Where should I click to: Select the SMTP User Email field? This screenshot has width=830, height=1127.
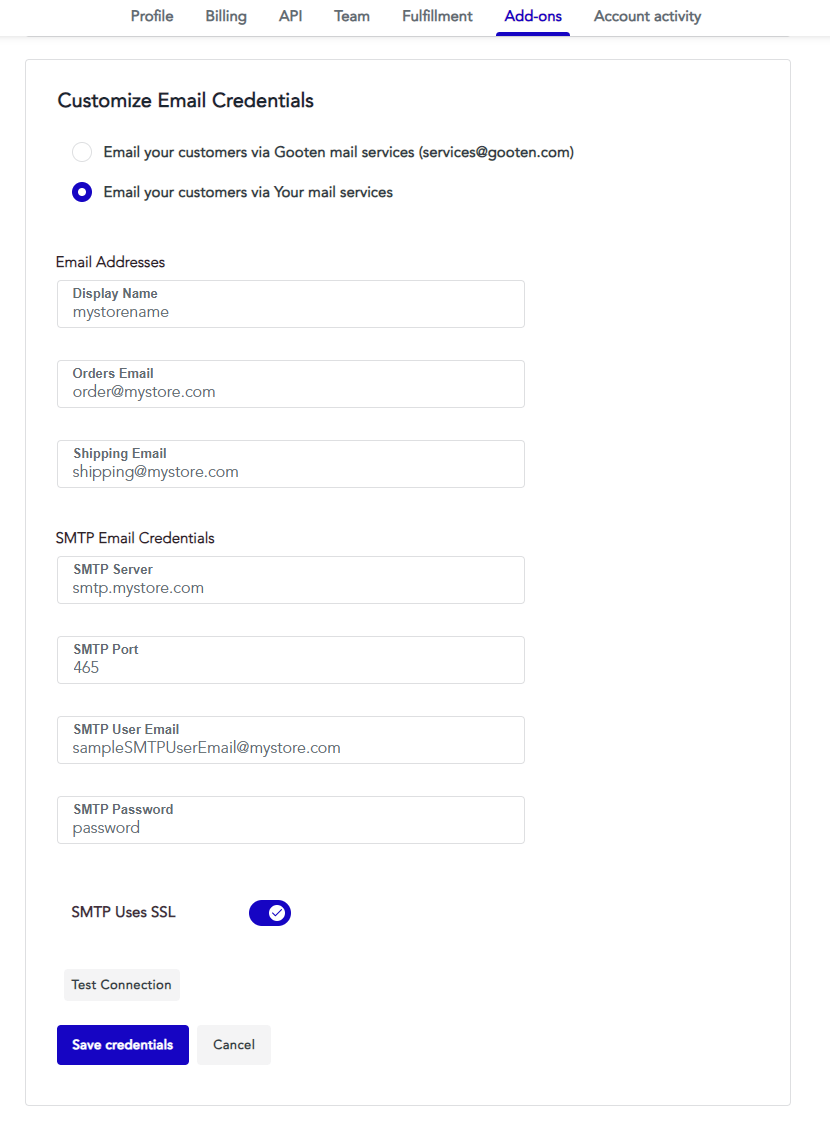point(290,740)
